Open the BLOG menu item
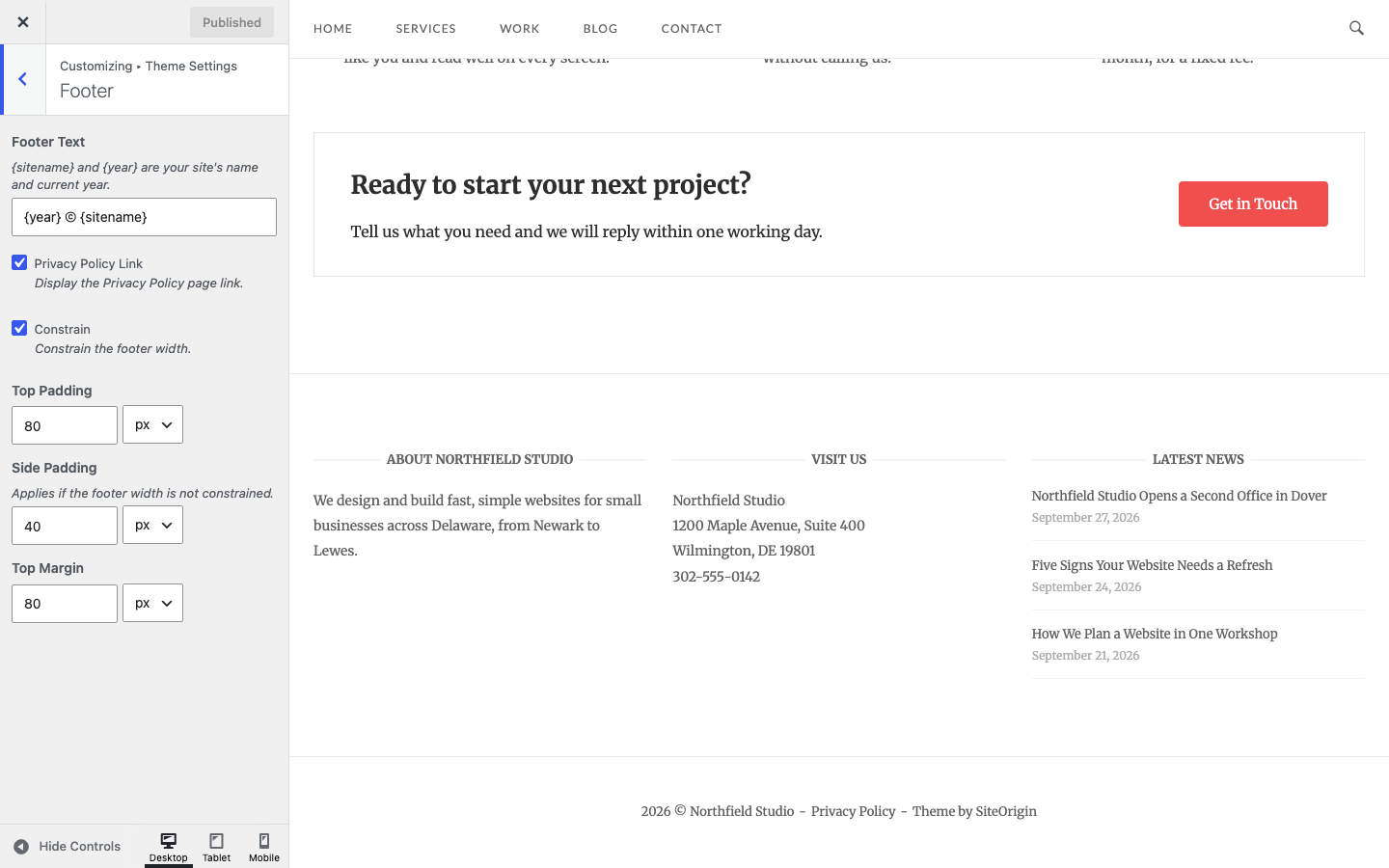Image resolution: width=1389 pixels, height=868 pixels. [x=600, y=29]
